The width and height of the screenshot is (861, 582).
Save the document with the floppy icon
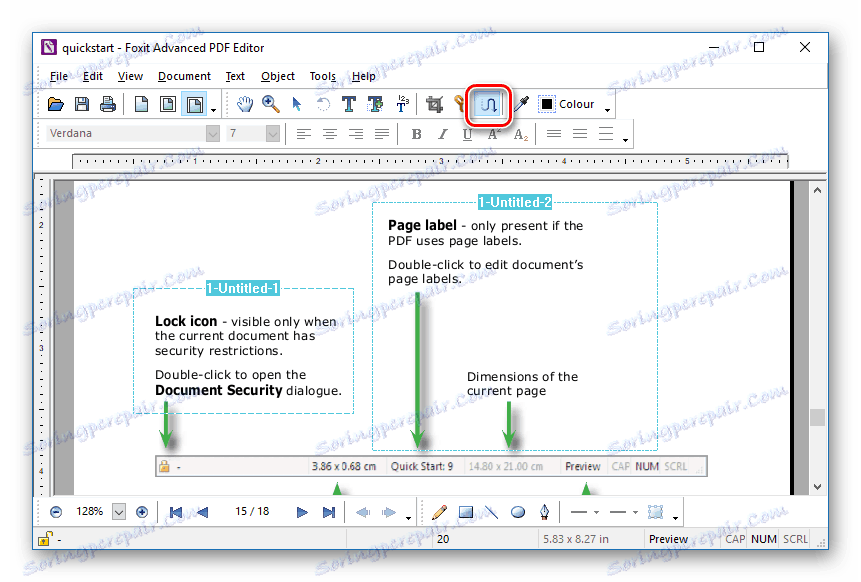(x=82, y=104)
